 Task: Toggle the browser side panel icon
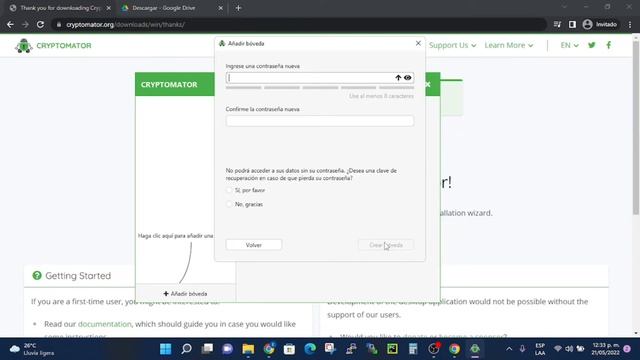click(x=572, y=24)
